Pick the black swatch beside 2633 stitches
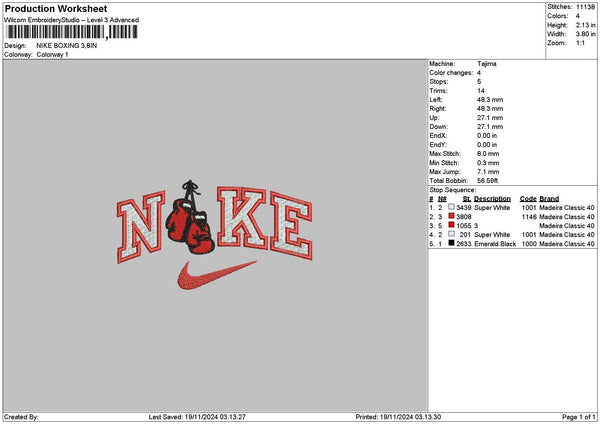This screenshot has height=424, width=600. click(452, 243)
